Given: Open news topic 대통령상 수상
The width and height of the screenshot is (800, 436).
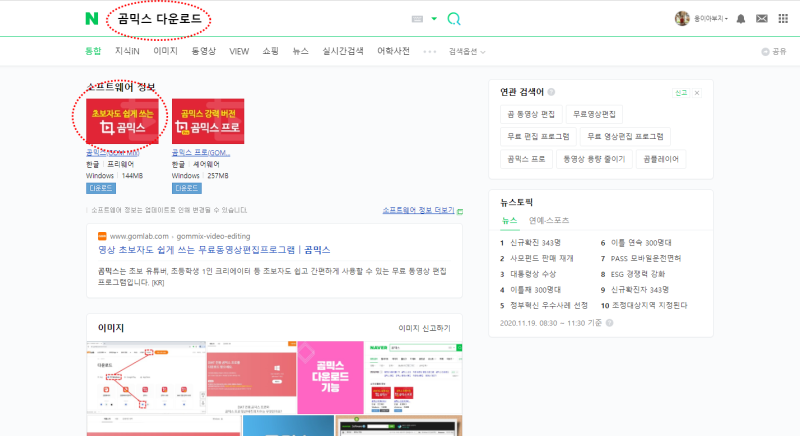Looking at the screenshot, I should [533, 274].
